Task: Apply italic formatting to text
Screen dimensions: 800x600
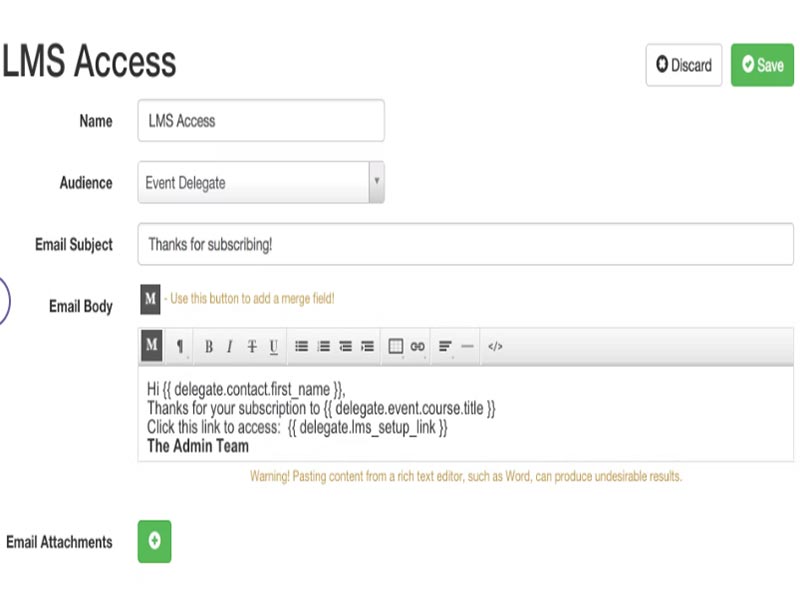Action: (x=229, y=346)
